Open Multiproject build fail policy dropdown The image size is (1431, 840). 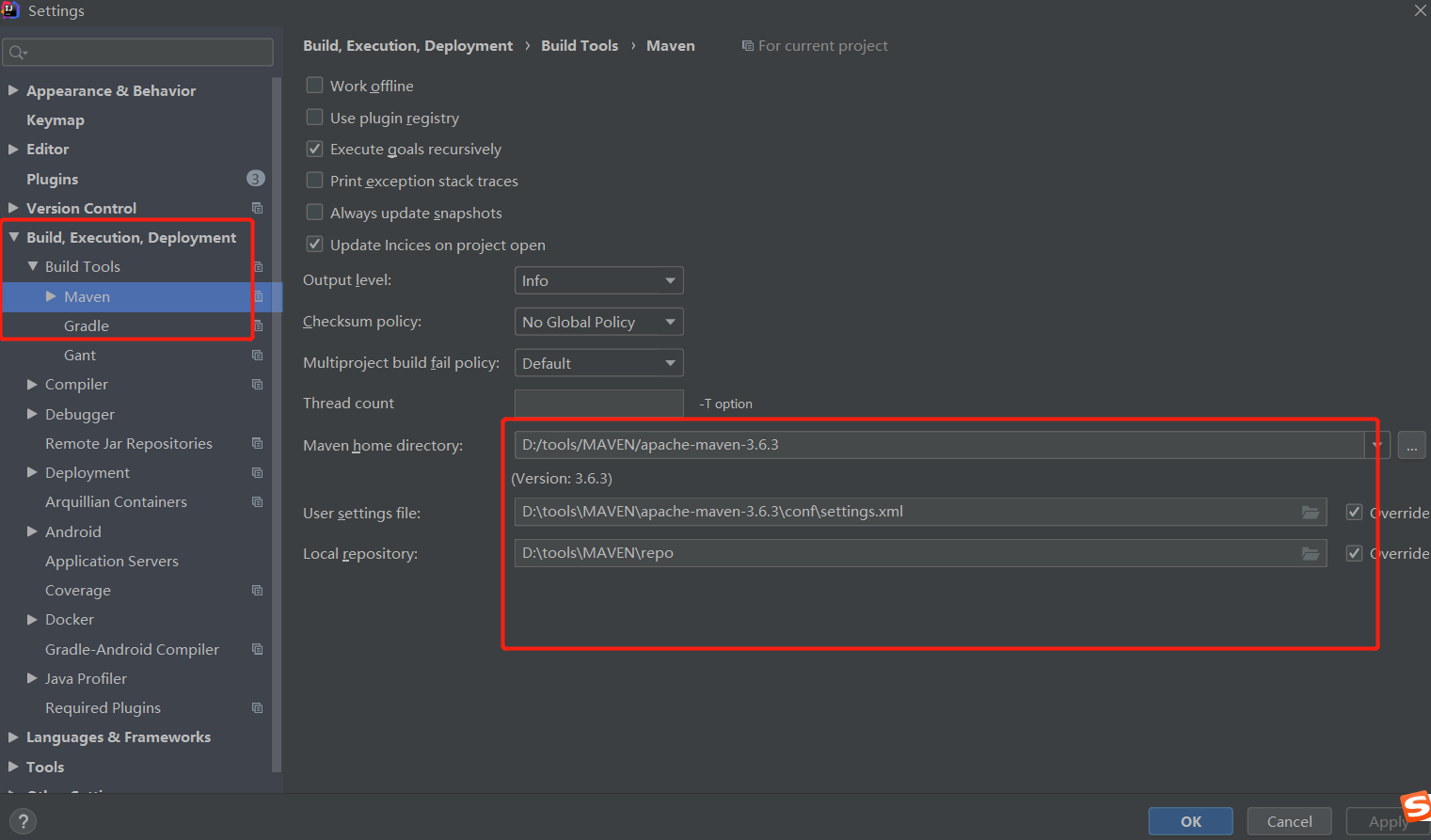pos(598,363)
